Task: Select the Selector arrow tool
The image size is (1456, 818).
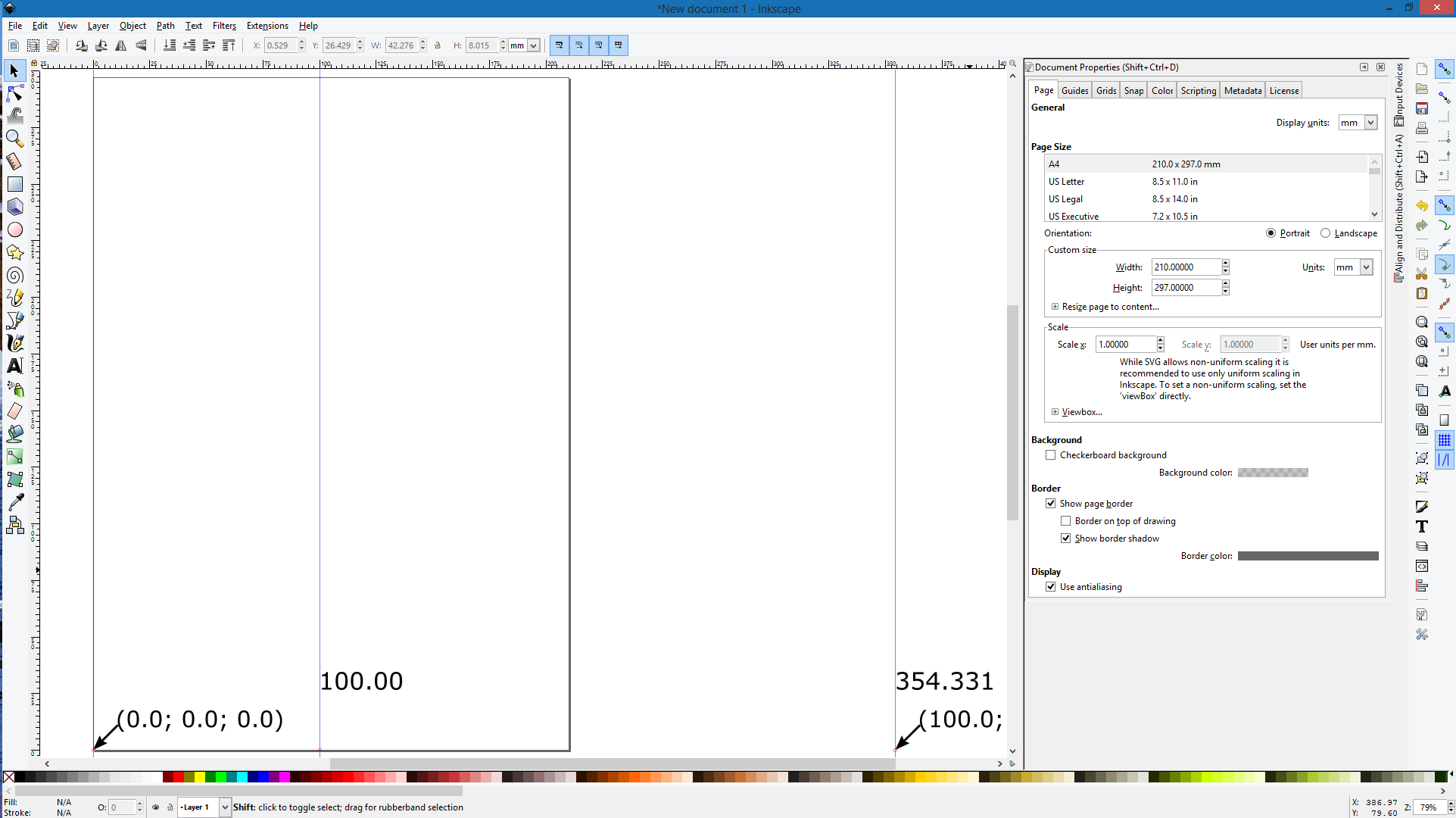Action: tap(14, 70)
